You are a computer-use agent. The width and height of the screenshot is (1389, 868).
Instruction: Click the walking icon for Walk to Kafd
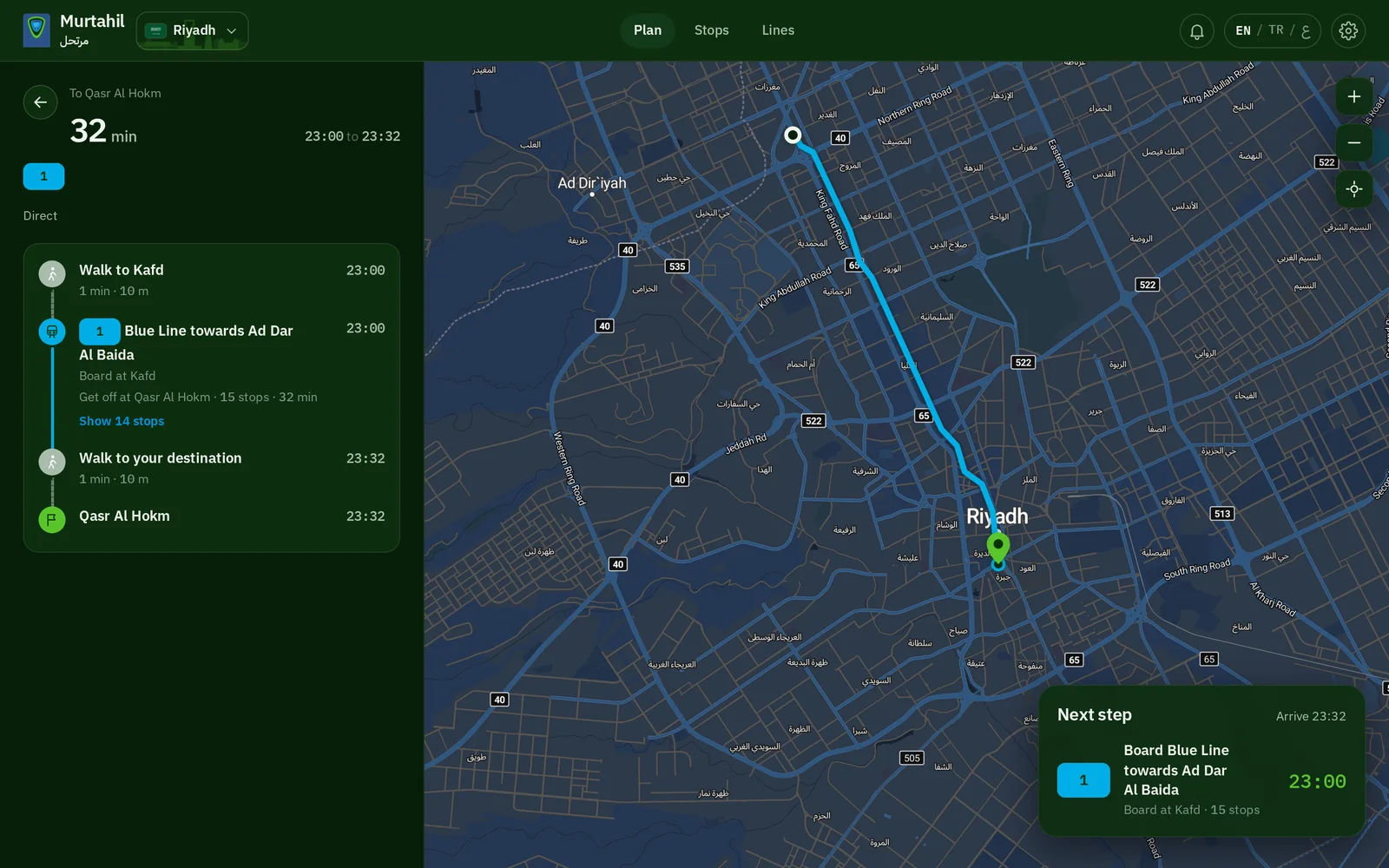[x=52, y=274]
